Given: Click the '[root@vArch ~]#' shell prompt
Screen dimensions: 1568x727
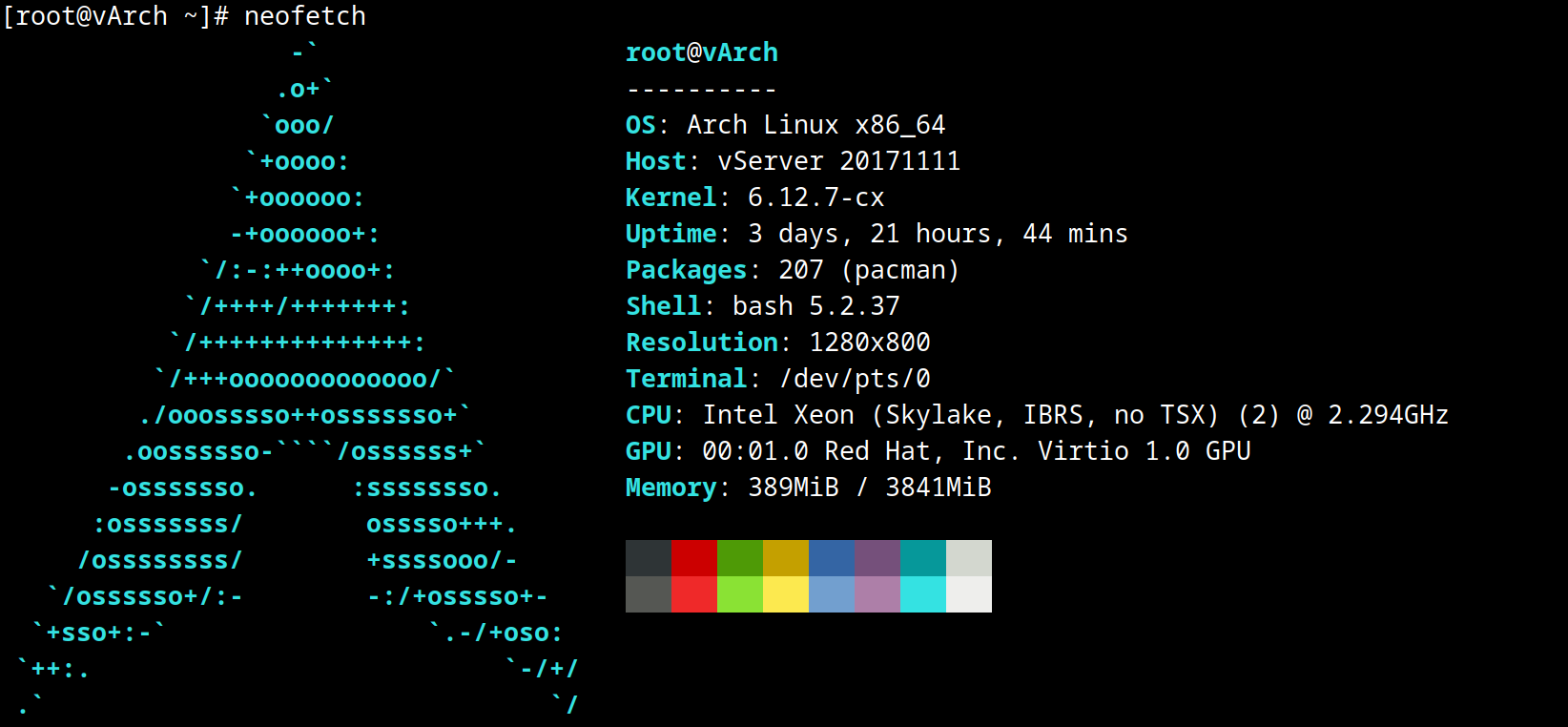Looking at the screenshot, I should pos(114,16).
